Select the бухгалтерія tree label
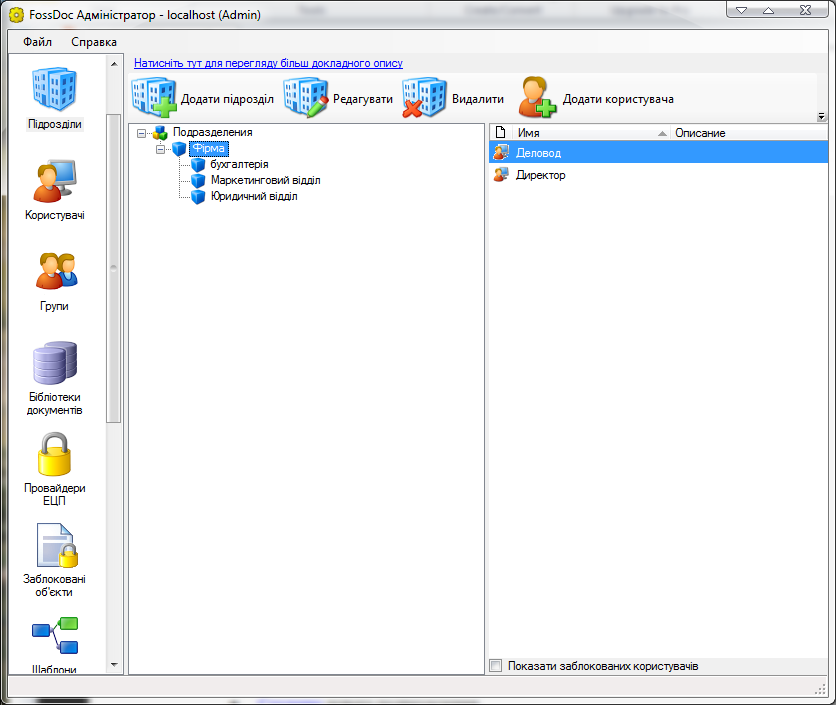Viewport: 836px width, 705px height. [x=239, y=164]
